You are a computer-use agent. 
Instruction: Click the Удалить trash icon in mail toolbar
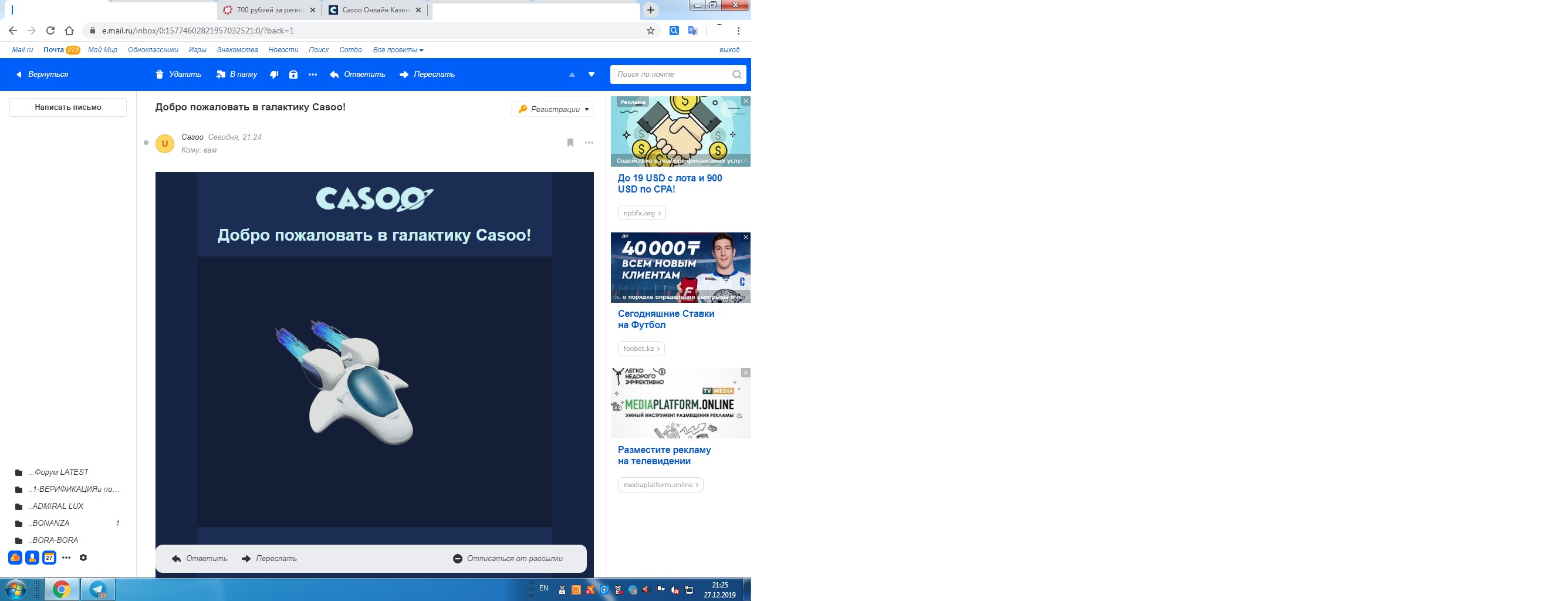[160, 75]
